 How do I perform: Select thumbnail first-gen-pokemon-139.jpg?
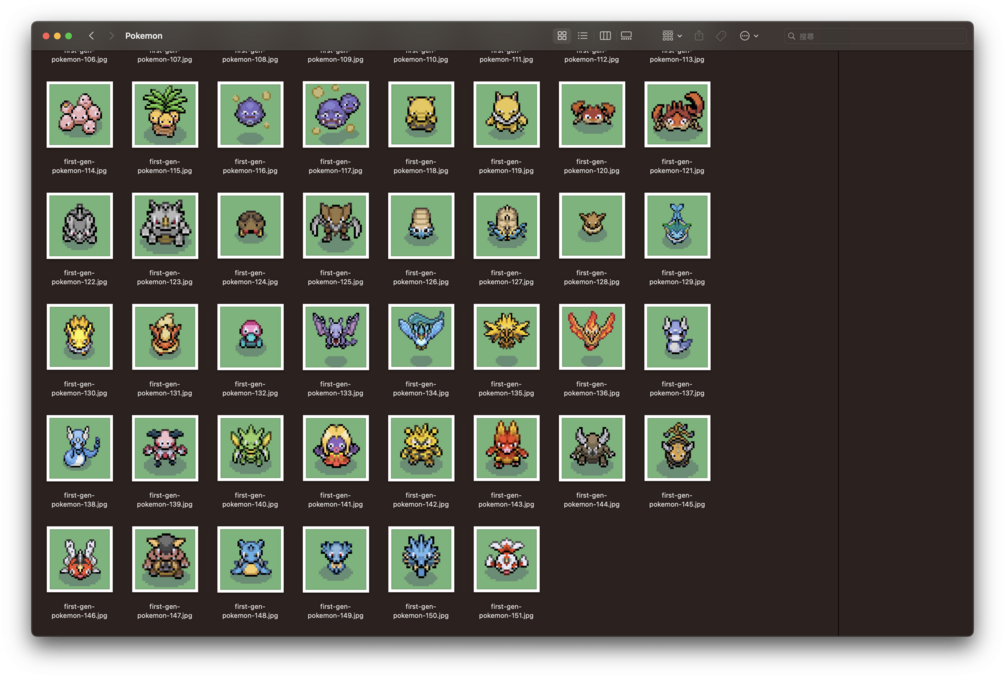click(x=165, y=448)
